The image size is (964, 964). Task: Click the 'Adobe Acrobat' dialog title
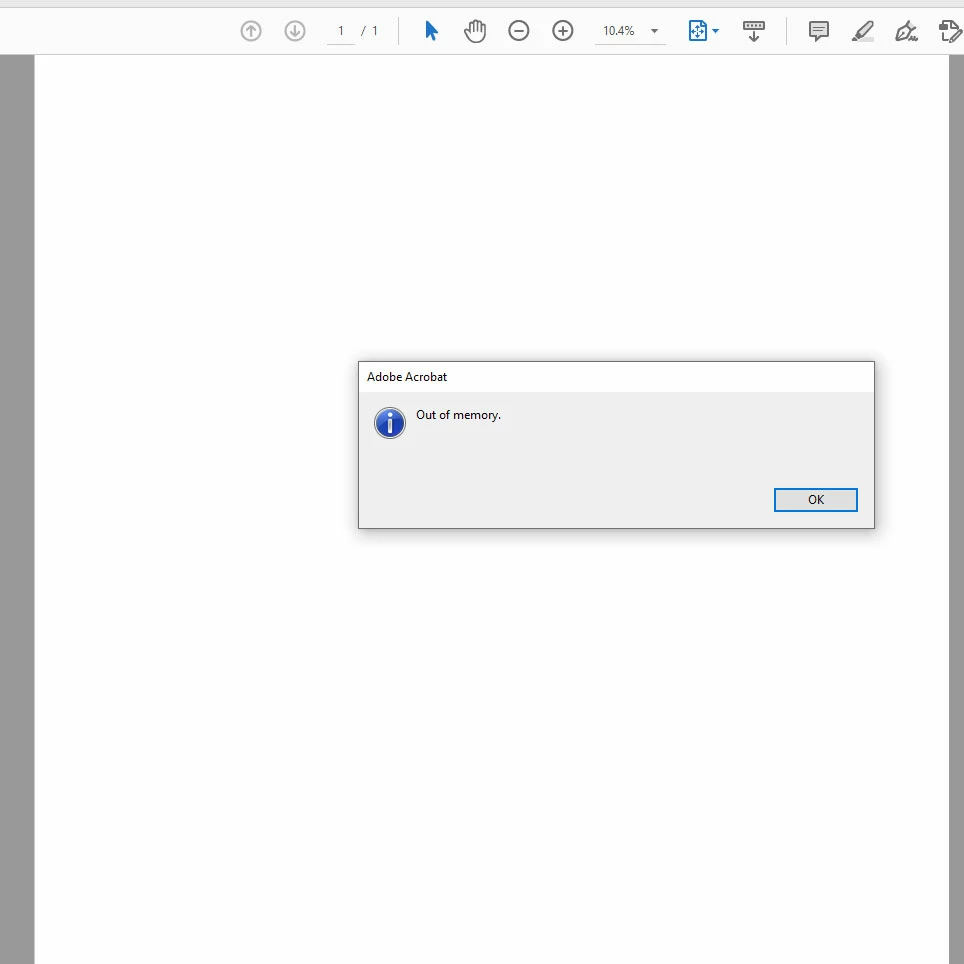pos(407,377)
